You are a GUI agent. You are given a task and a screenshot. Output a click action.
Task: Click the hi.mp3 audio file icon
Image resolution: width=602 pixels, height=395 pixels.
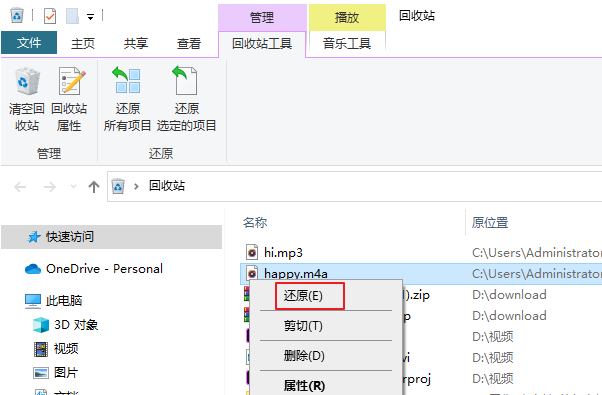tap(252, 253)
